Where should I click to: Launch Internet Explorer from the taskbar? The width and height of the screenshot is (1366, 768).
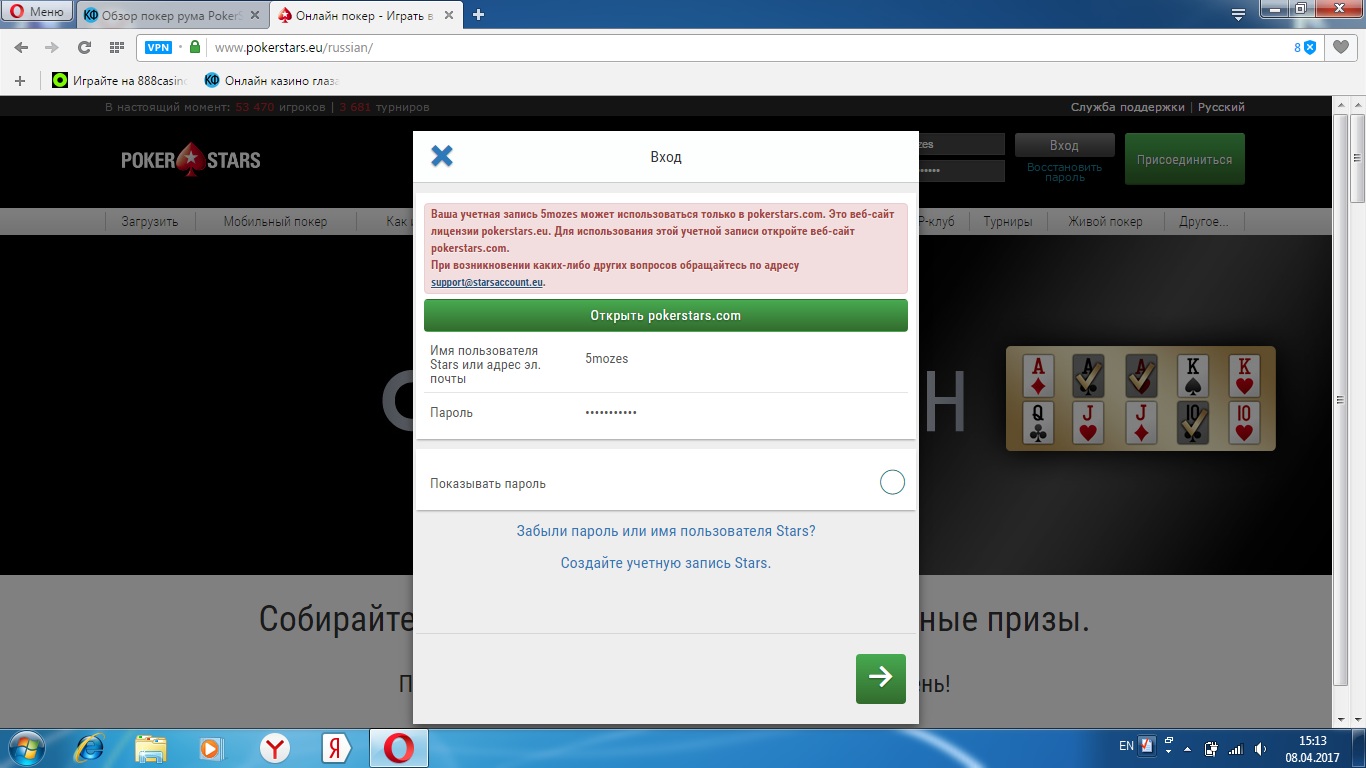[90, 748]
